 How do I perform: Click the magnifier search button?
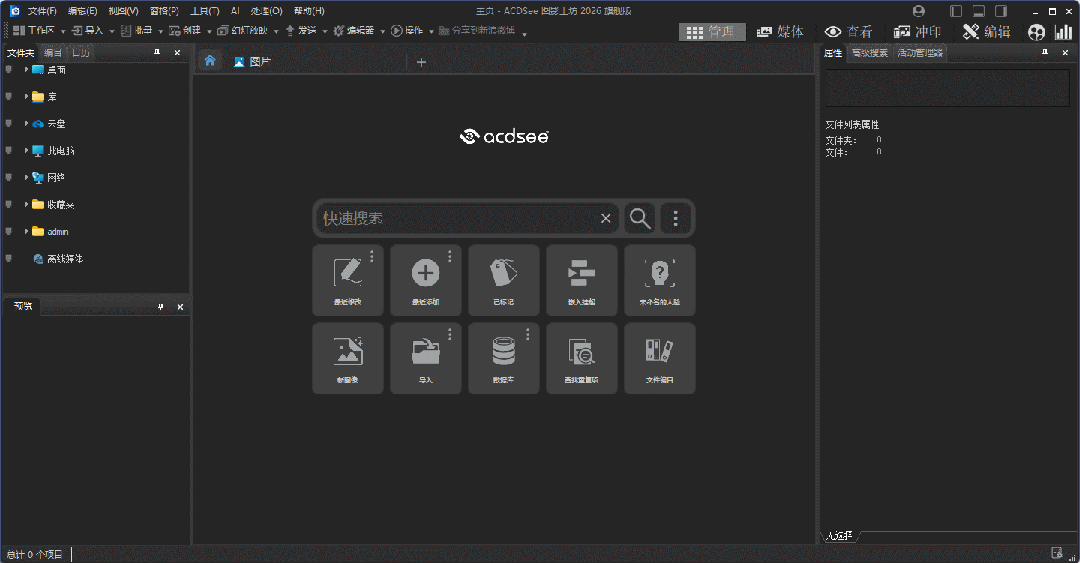[x=640, y=218]
